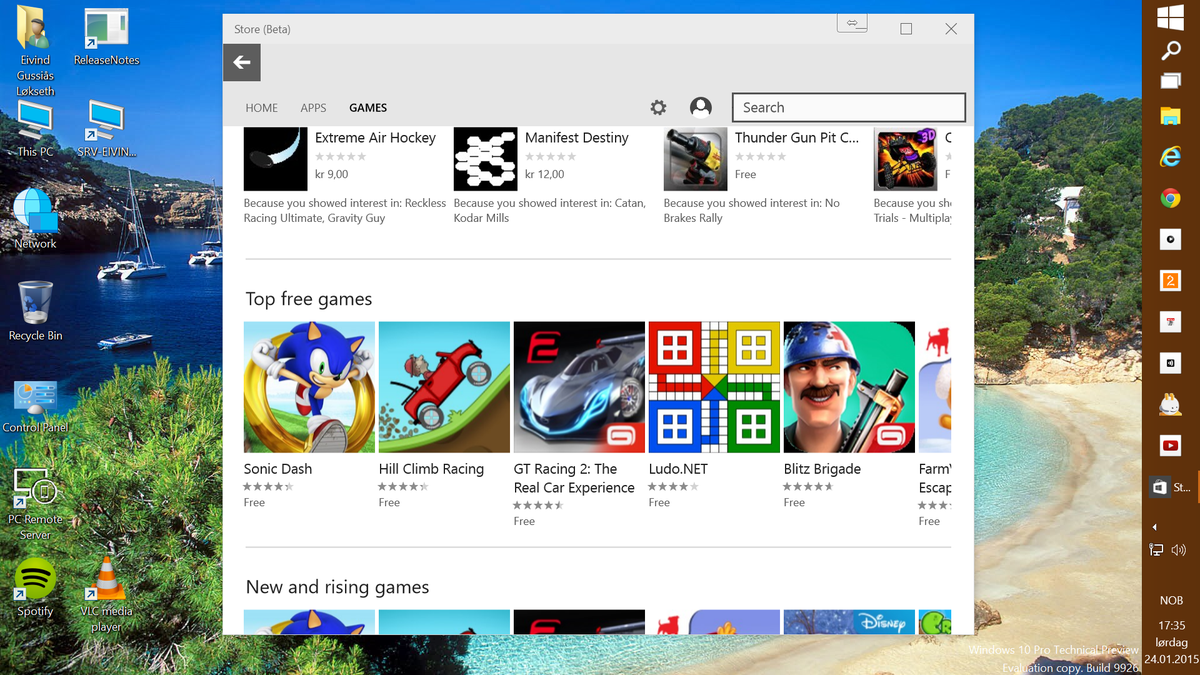Open Thunder Gun Pit Crew icon

[696, 159]
